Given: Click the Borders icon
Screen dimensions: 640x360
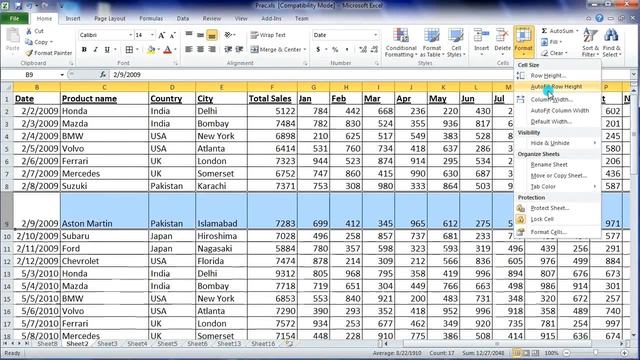Looking at the screenshot, I should click(x=129, y=50).
